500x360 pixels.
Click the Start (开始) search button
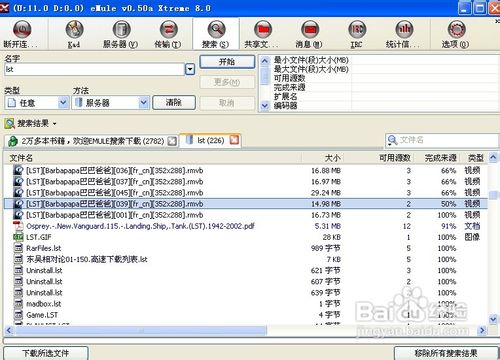[x=227, y=62]
